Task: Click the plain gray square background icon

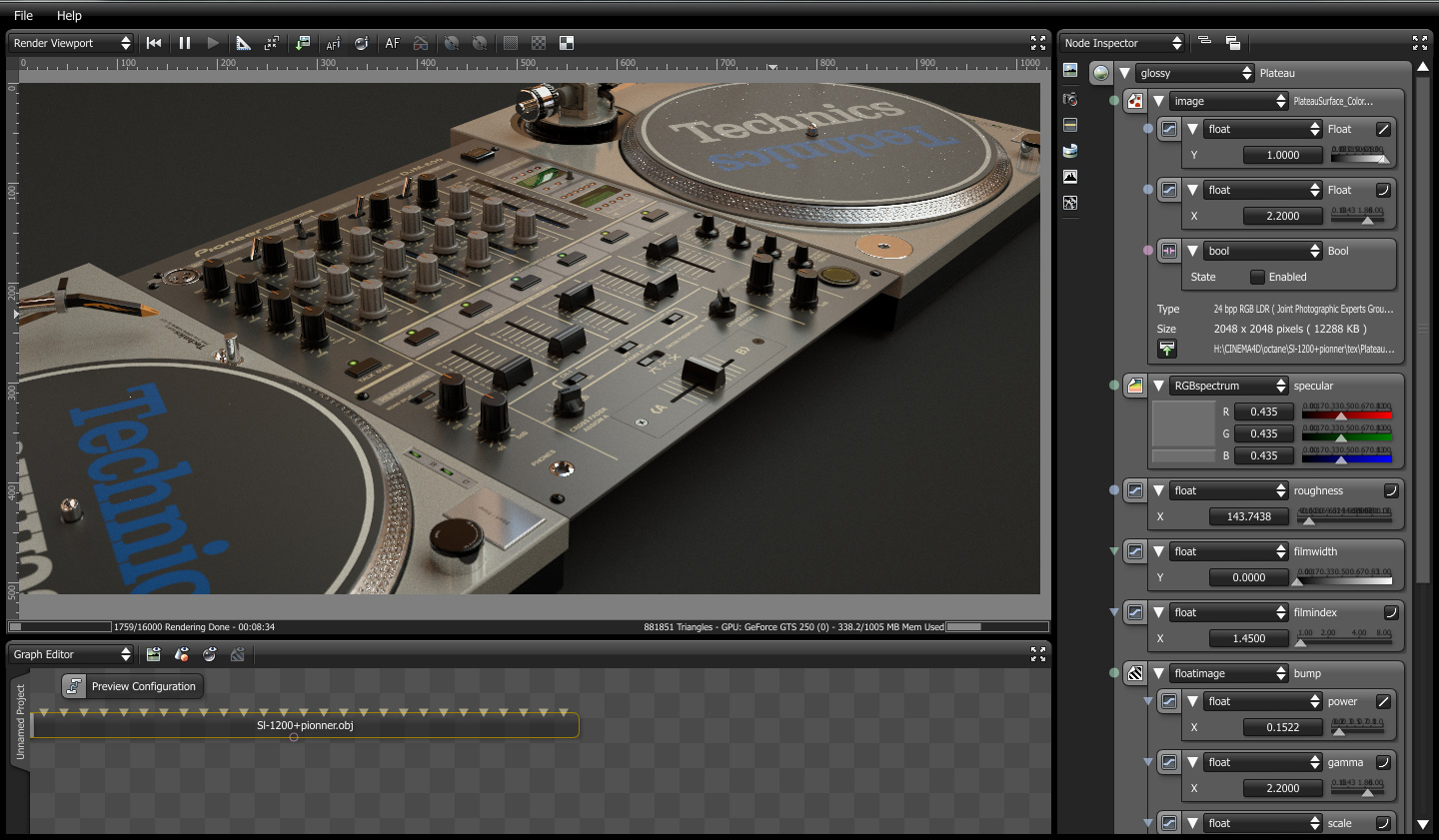Action: coord(511,43)
